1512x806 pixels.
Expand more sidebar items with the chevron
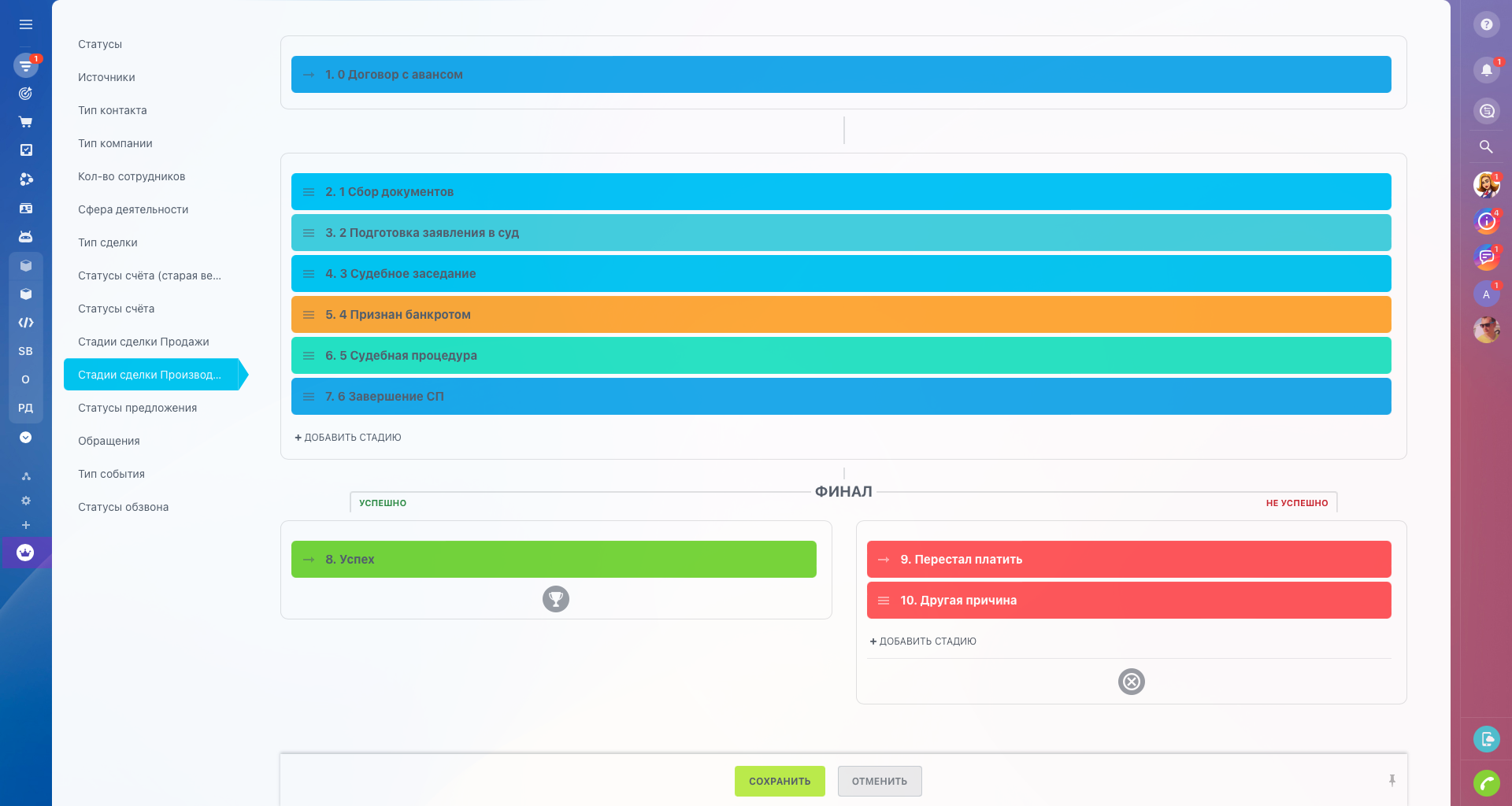[26, 438]
